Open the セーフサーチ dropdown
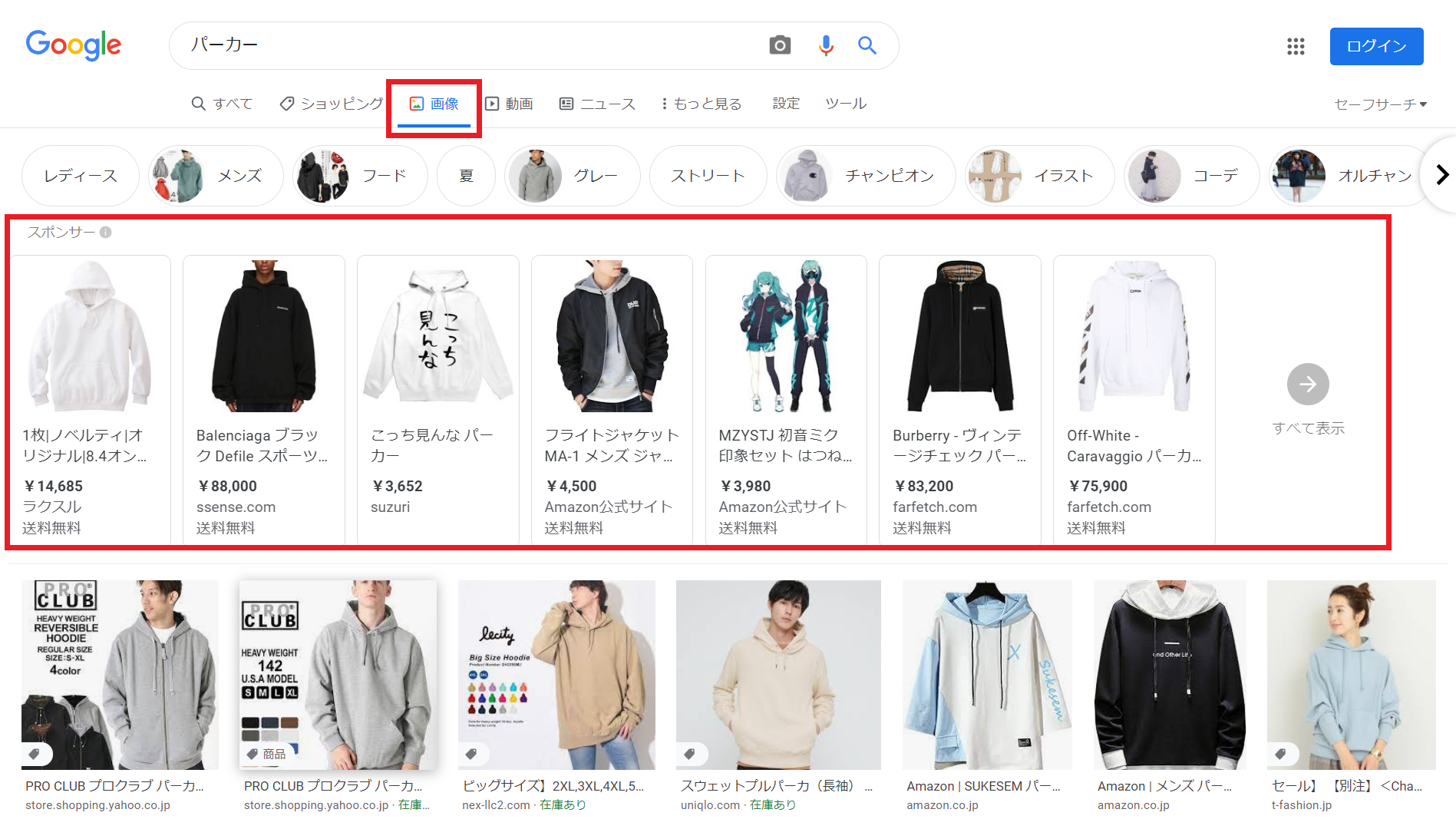The height and width of the screenshot is (829, 1456). pos(1380,104)
